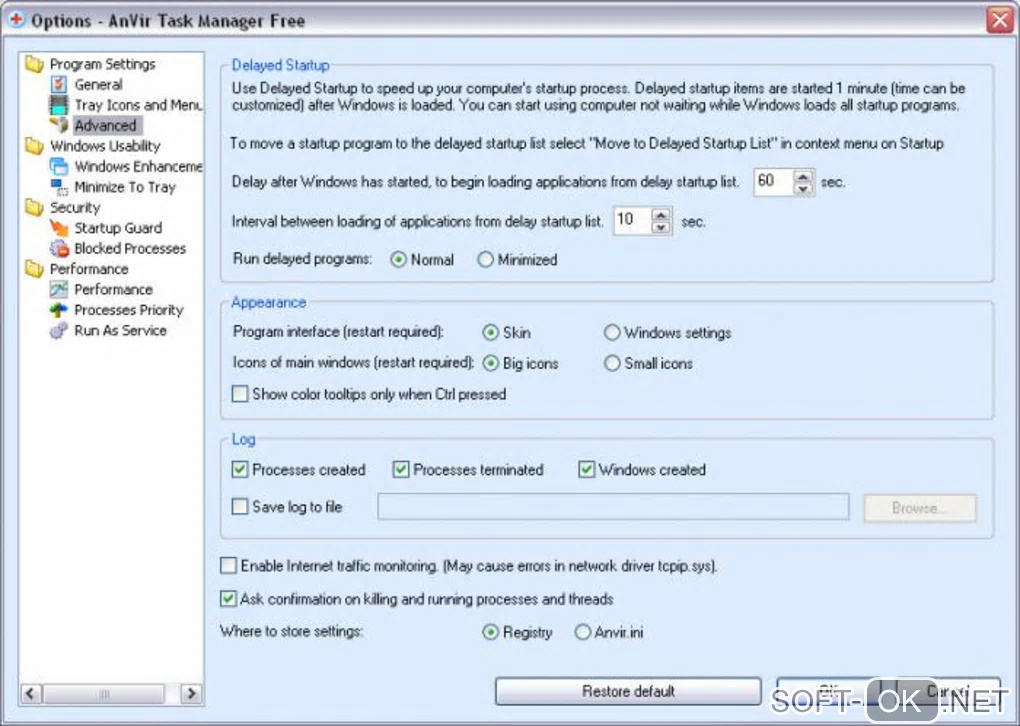Click the Tray Icons and Menu icon

[x=59, y=104]
